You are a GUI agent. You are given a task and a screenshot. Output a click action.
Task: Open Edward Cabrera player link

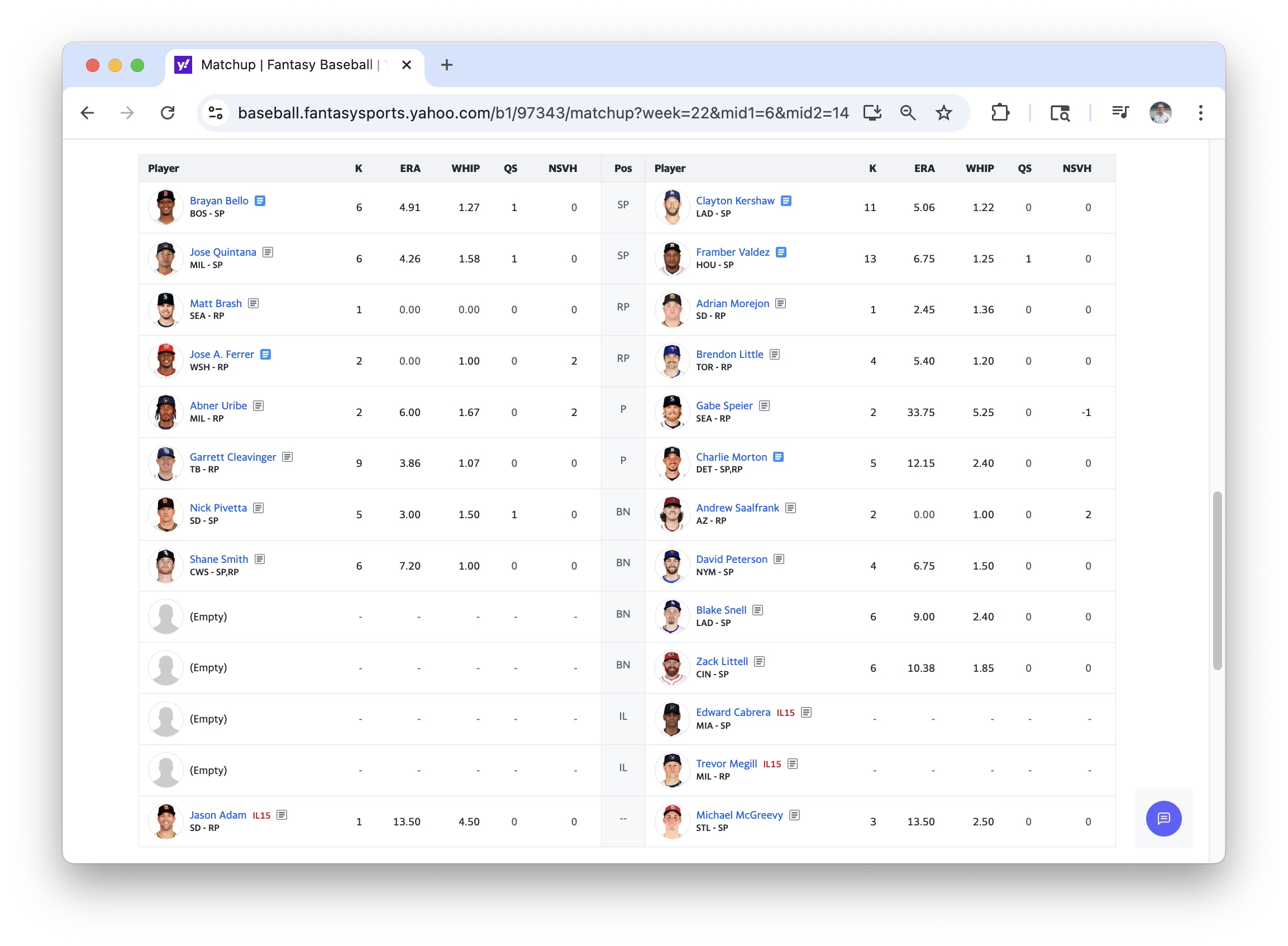click(x=733, y=713)
